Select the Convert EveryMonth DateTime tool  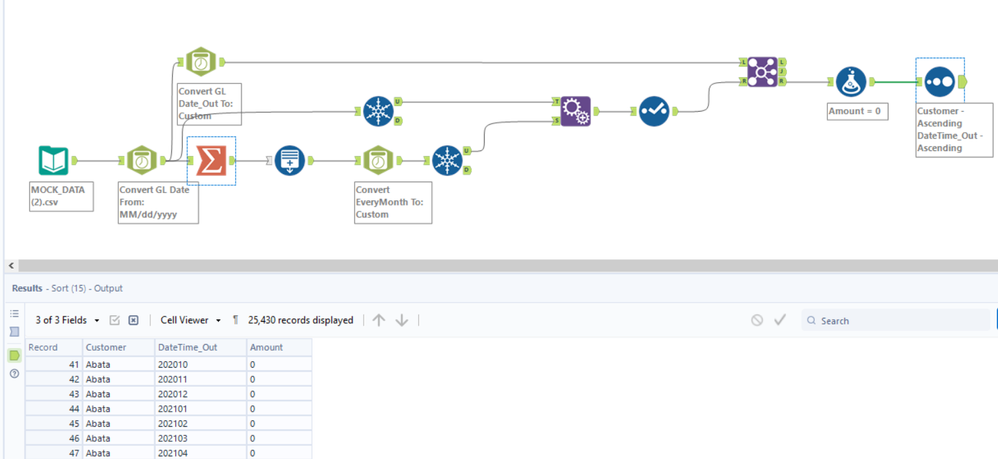378,160
